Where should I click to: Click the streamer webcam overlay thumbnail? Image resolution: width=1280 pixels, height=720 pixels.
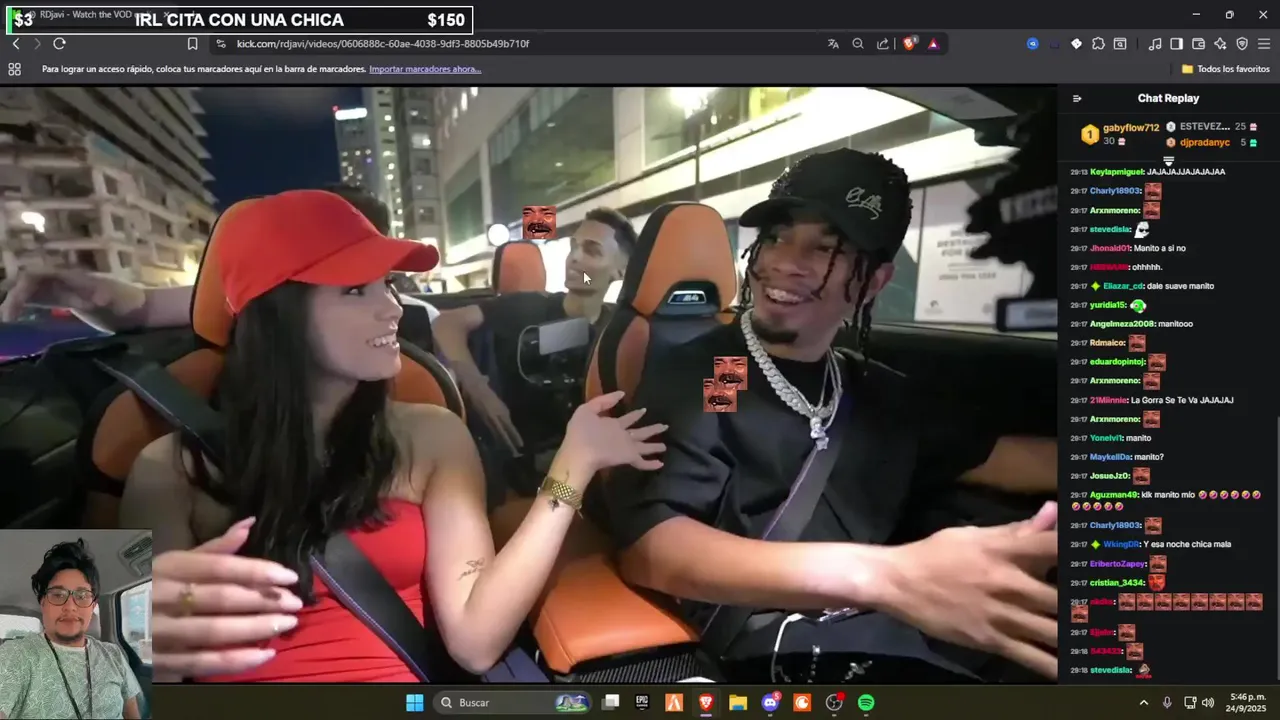coord(75,624)
